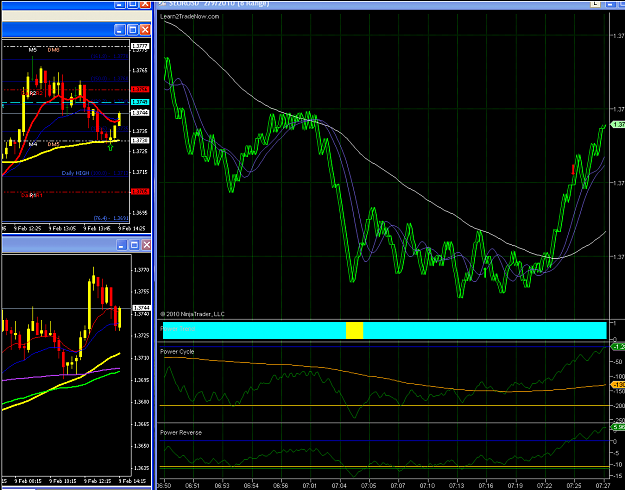
Task: Click the Daily HIGH line label
Action: (x=75, y=173)
